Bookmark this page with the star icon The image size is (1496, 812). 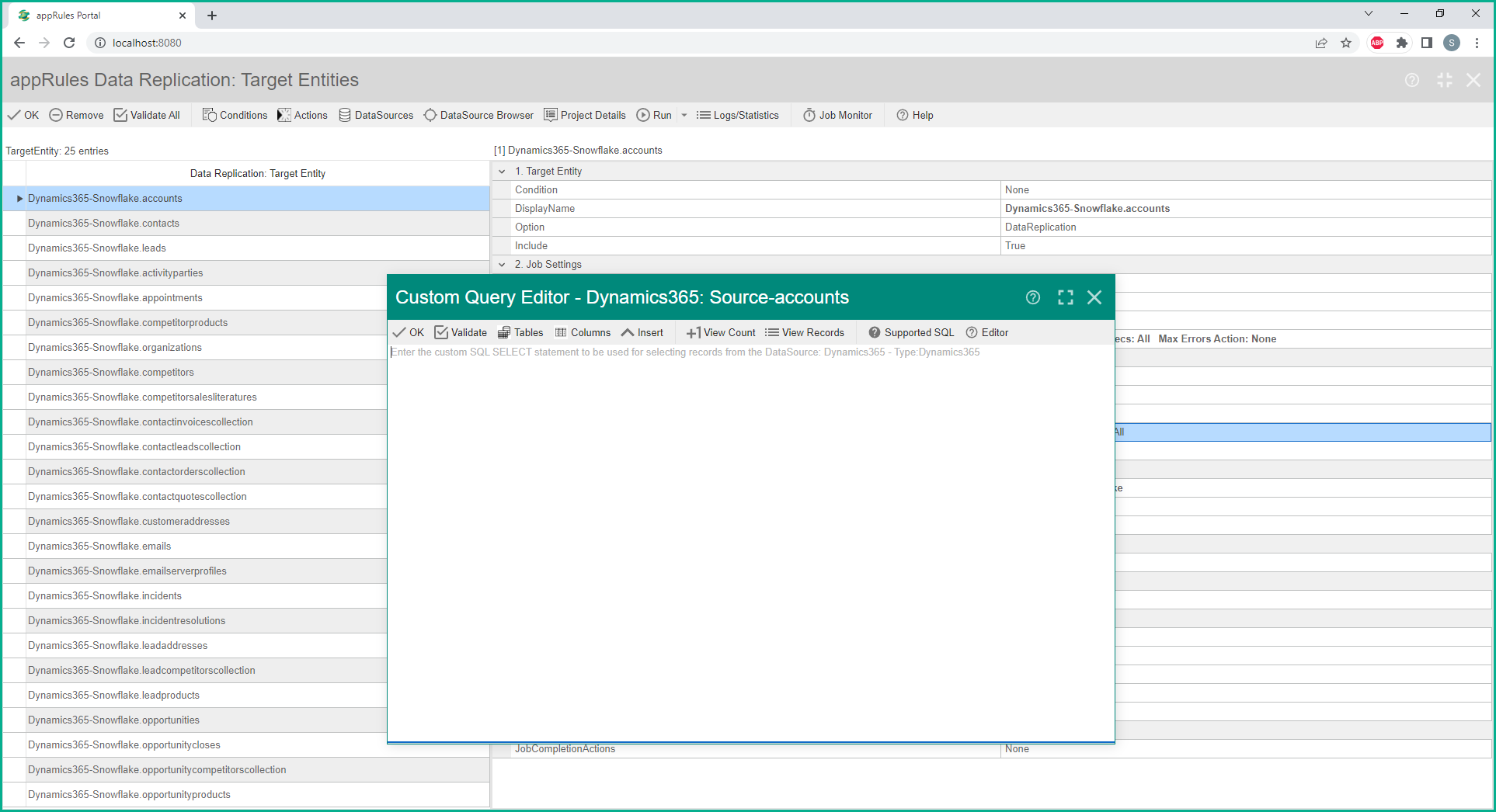tap(1346, 43)
